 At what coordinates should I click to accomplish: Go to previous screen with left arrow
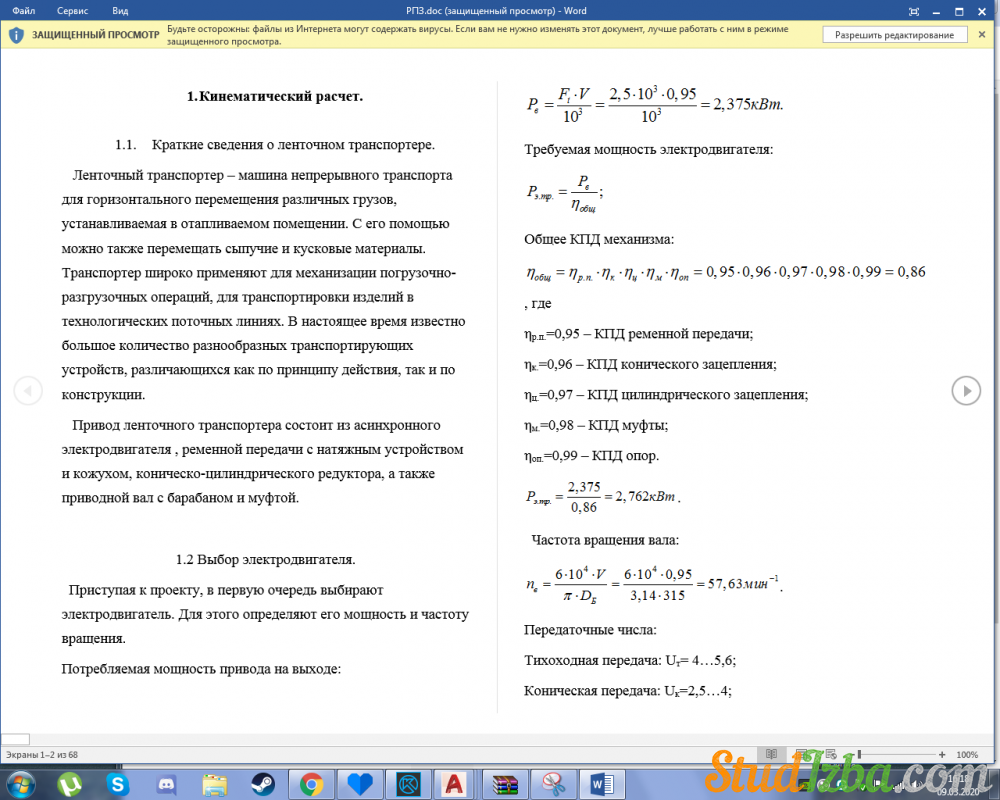[x=28, y=390]
